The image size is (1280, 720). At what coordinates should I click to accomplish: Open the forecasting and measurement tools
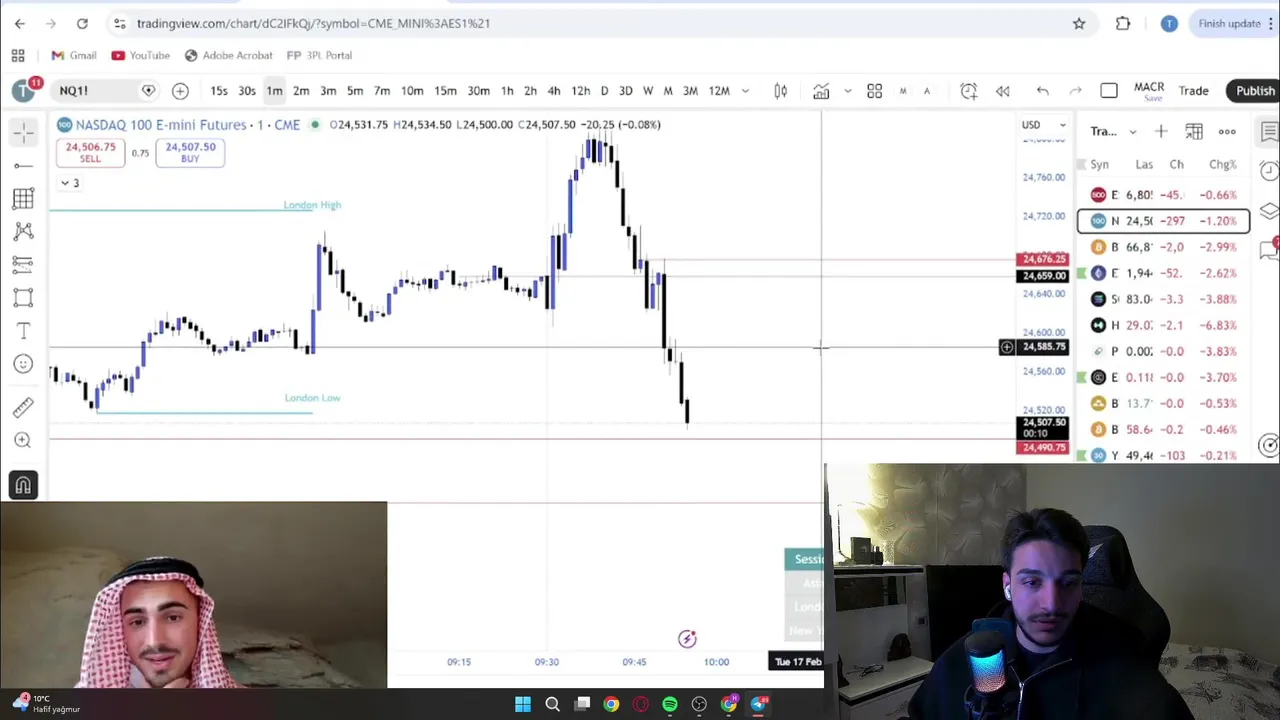(x=23, y=264)
